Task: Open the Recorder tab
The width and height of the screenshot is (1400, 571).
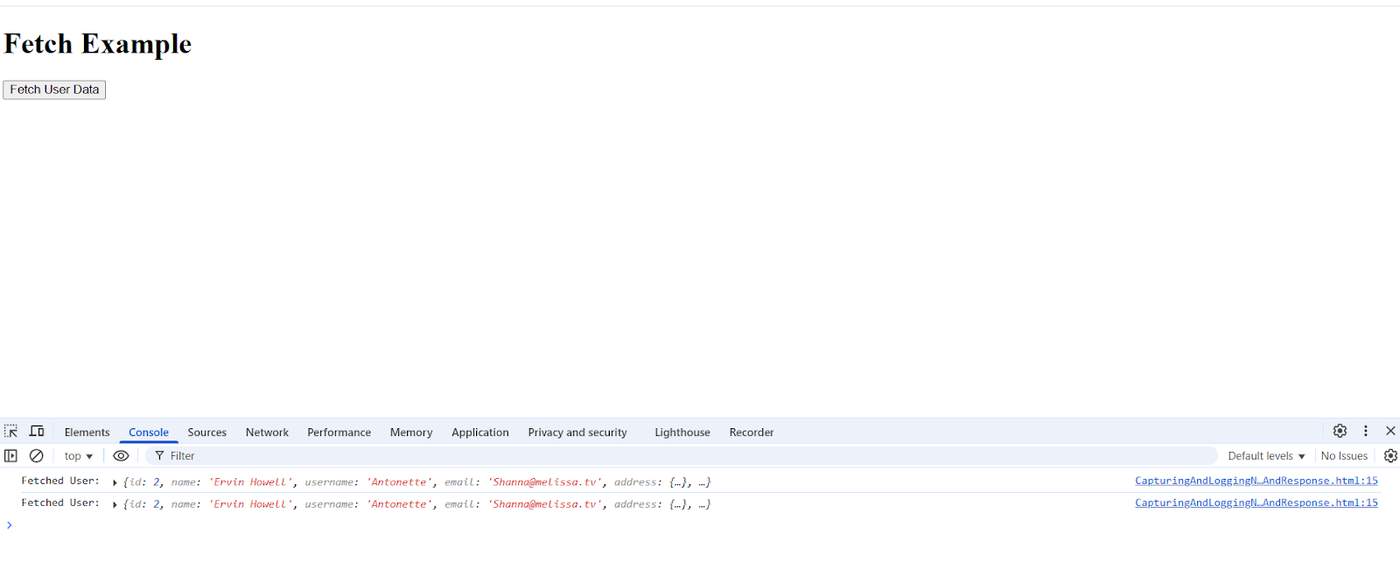Action: 751,432
